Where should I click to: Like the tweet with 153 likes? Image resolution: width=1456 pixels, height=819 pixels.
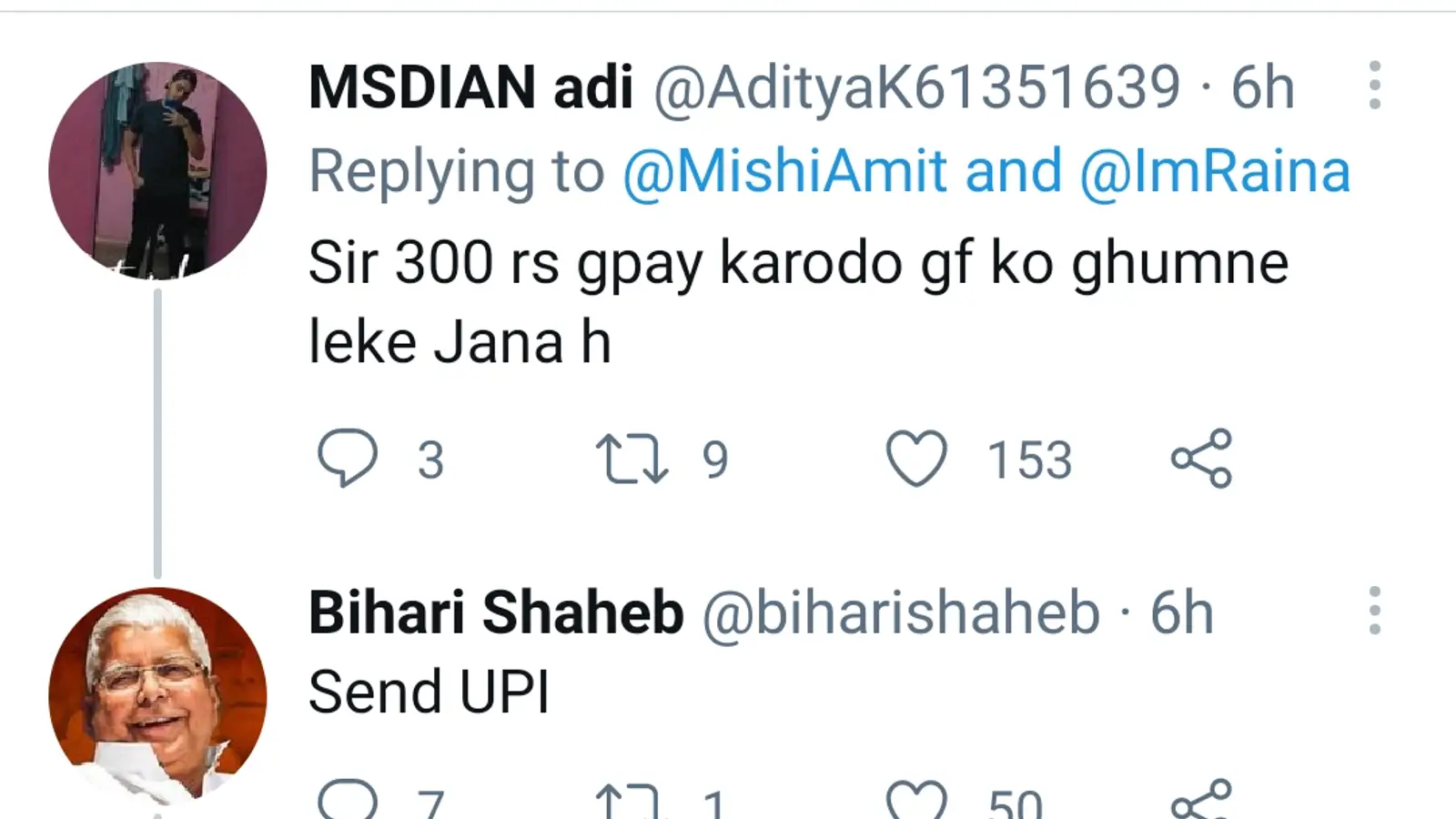916,459
